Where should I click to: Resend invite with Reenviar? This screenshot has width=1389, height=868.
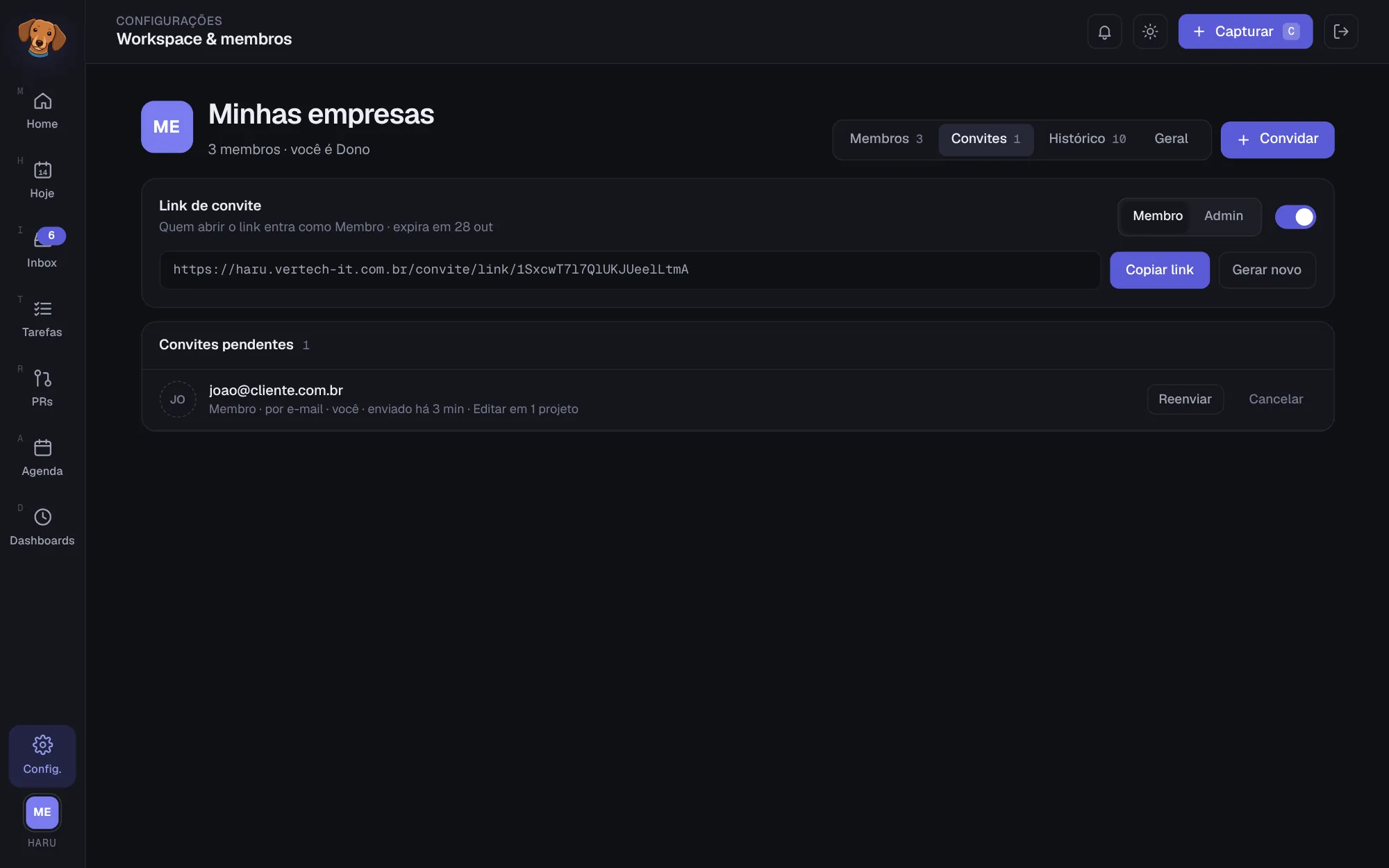click(x=1185, y=399)
